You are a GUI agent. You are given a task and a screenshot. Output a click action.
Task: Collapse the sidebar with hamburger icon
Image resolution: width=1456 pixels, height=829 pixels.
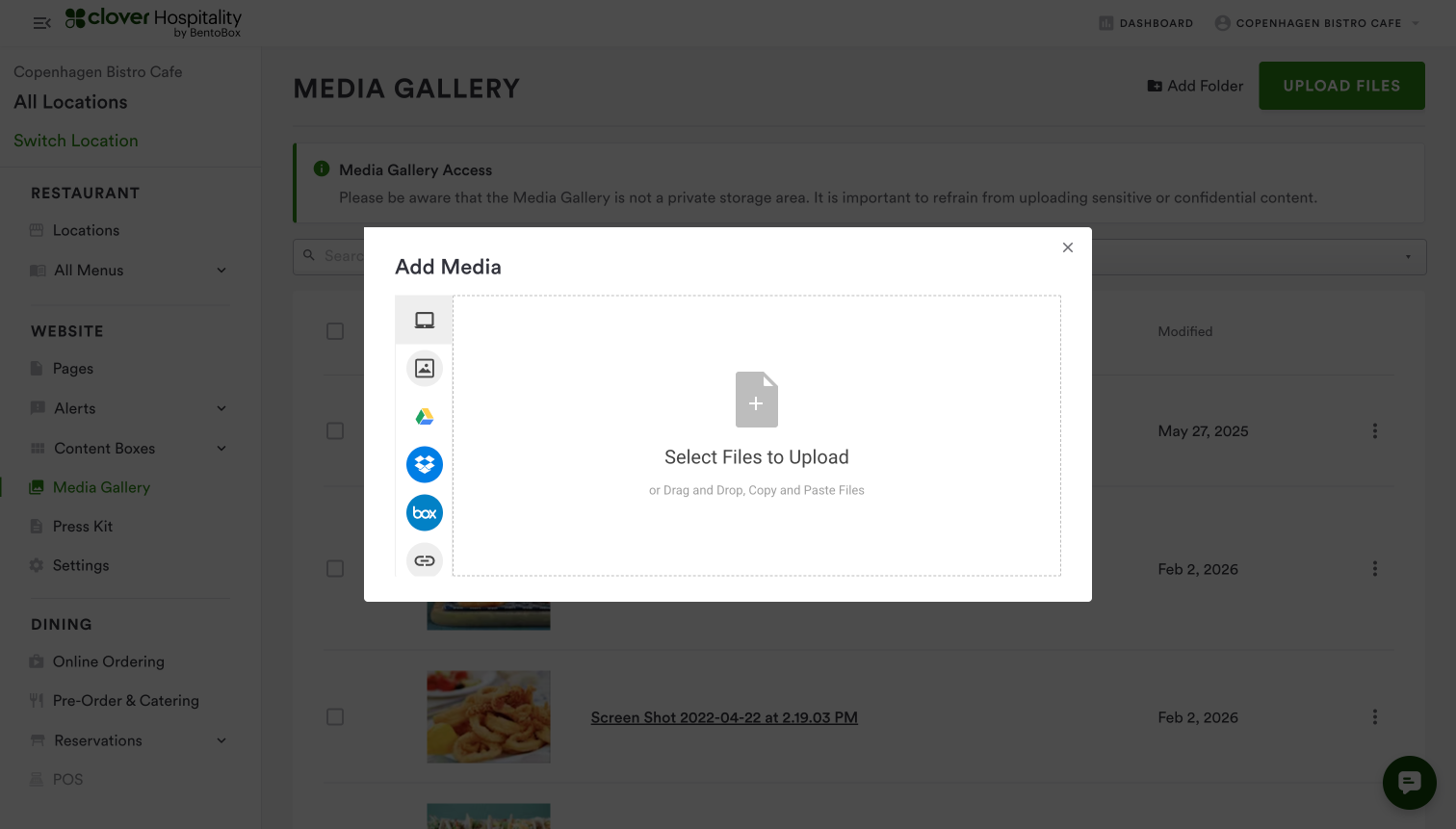coord(41,23)
